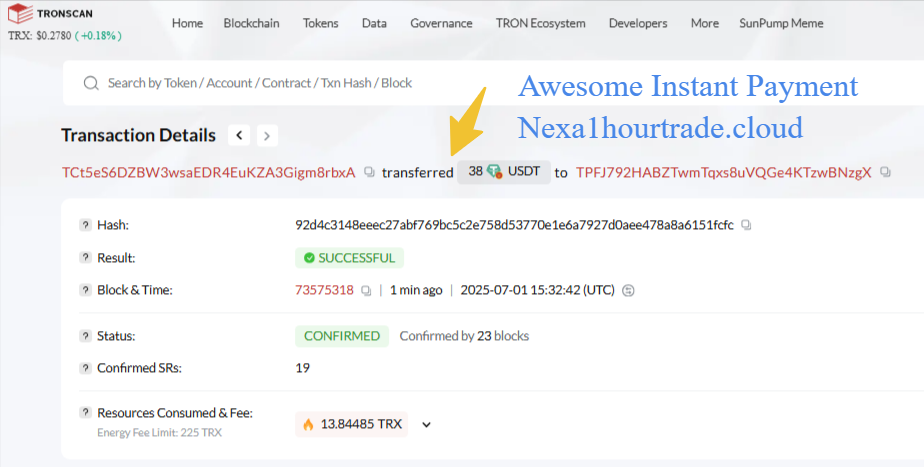Image resolution: width=924 pixels, height=467 pixels.
Task: Open the Data menu
Action: (x=374, y=23)
